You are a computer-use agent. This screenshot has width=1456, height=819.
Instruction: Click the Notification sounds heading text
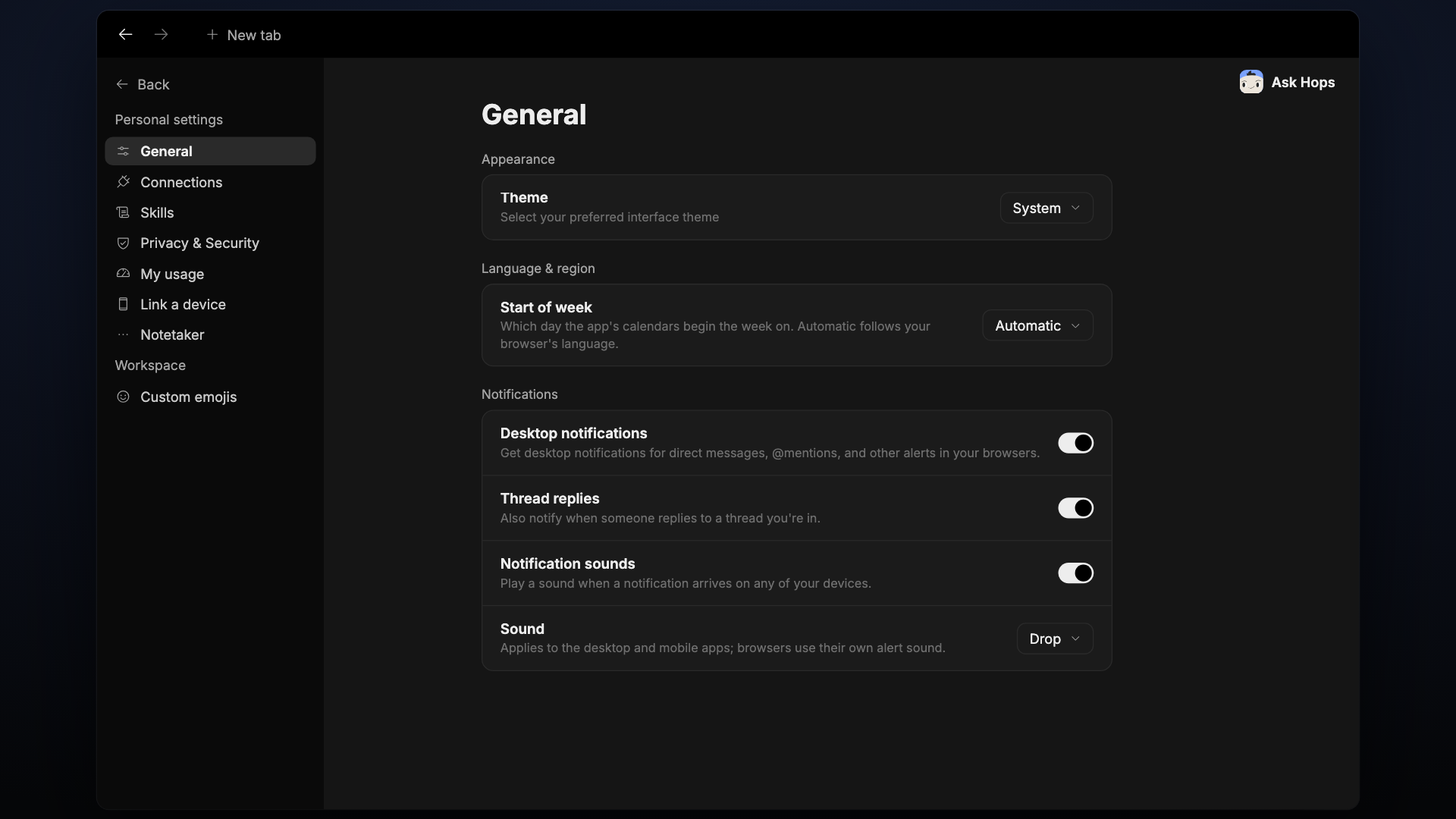(x=567, y=563)
